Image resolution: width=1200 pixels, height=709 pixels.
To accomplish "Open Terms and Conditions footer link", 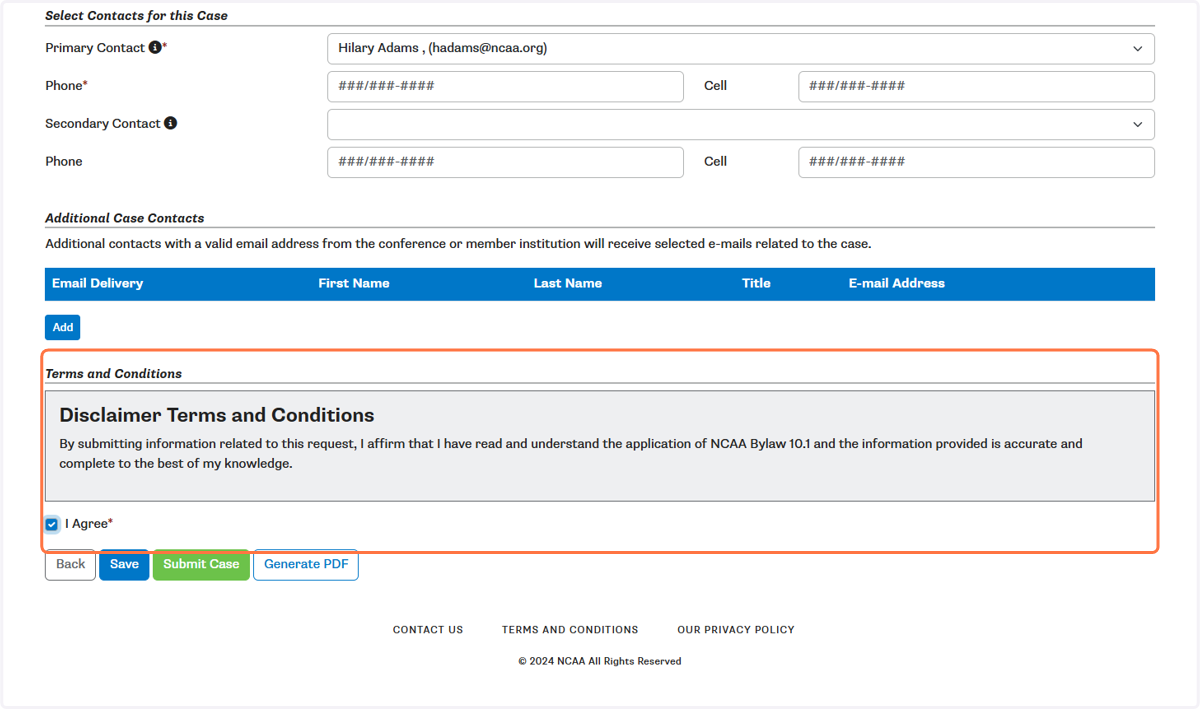I will (x=570, y=630).
